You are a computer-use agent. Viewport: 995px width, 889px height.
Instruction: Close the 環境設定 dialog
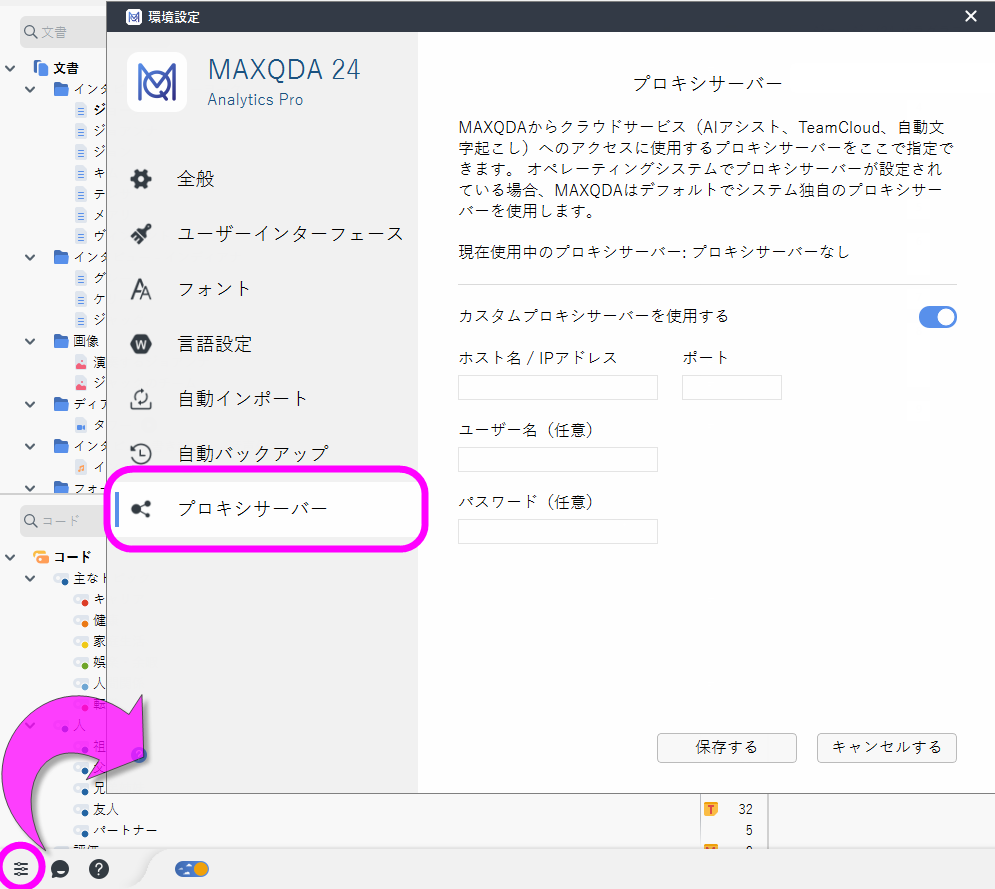(970, 16)
